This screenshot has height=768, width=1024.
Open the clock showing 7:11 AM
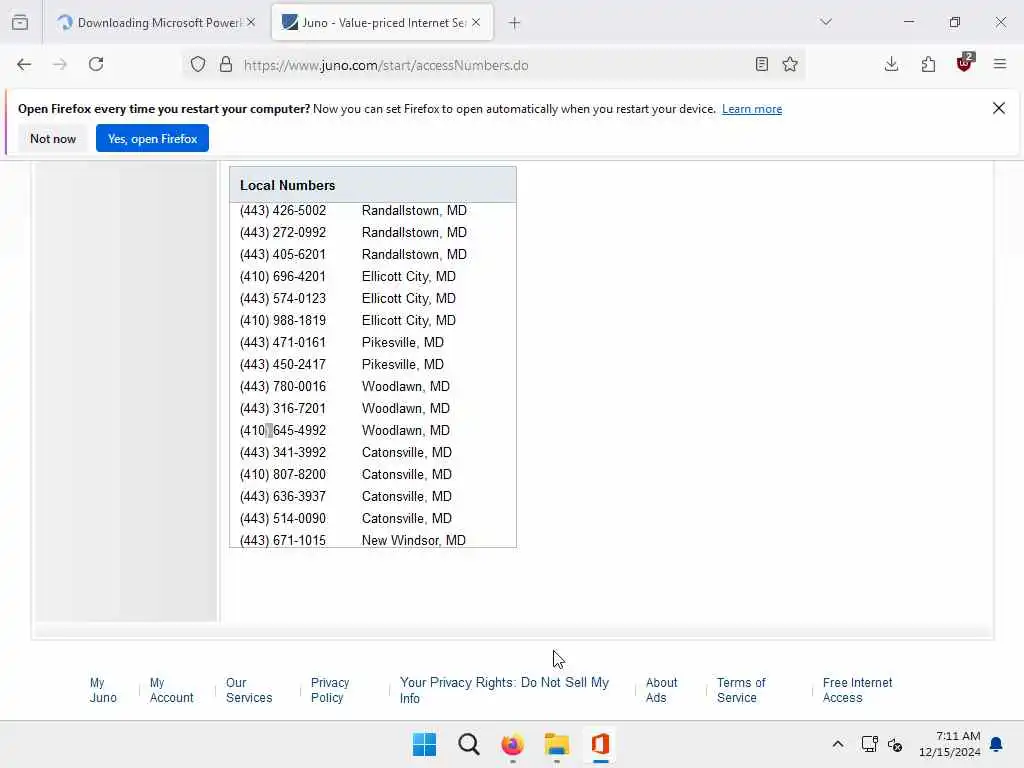click(950, 744)
